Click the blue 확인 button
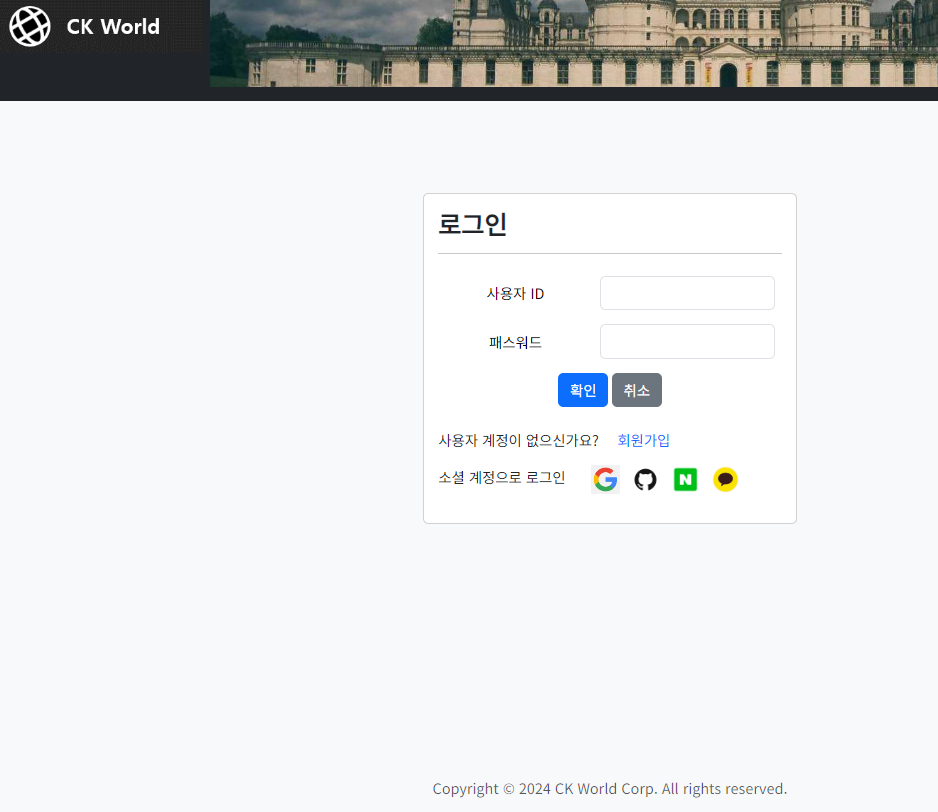Viewport: 938px width, 812px height. coord(583,390)
